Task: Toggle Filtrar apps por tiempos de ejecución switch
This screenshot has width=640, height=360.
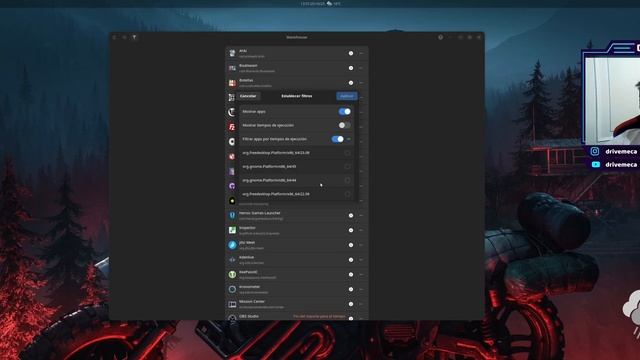Action: pos(338,139)
